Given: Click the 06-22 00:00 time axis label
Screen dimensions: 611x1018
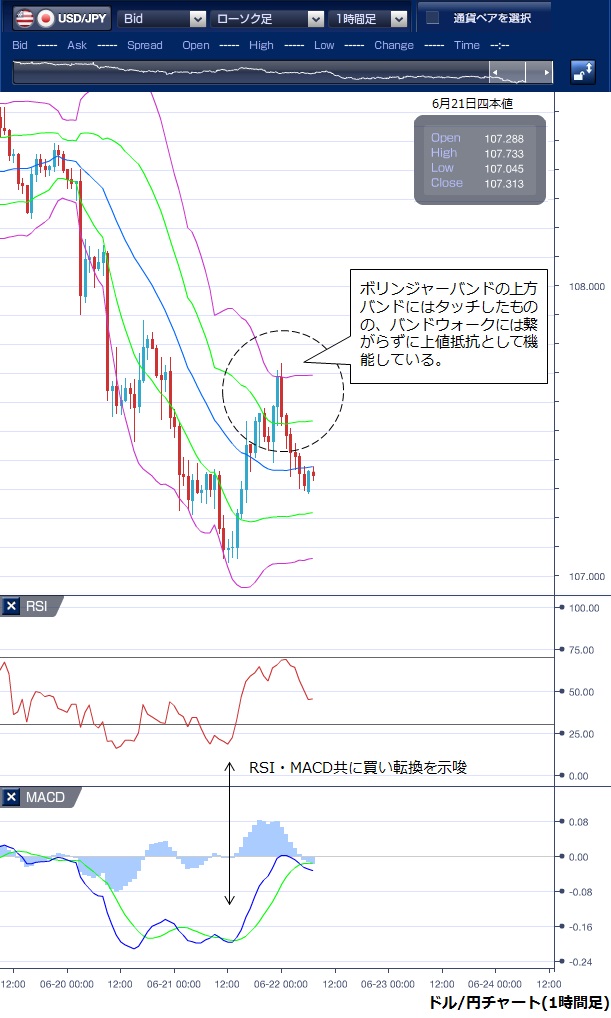Looking at the screenshot, I should (281, 984).
